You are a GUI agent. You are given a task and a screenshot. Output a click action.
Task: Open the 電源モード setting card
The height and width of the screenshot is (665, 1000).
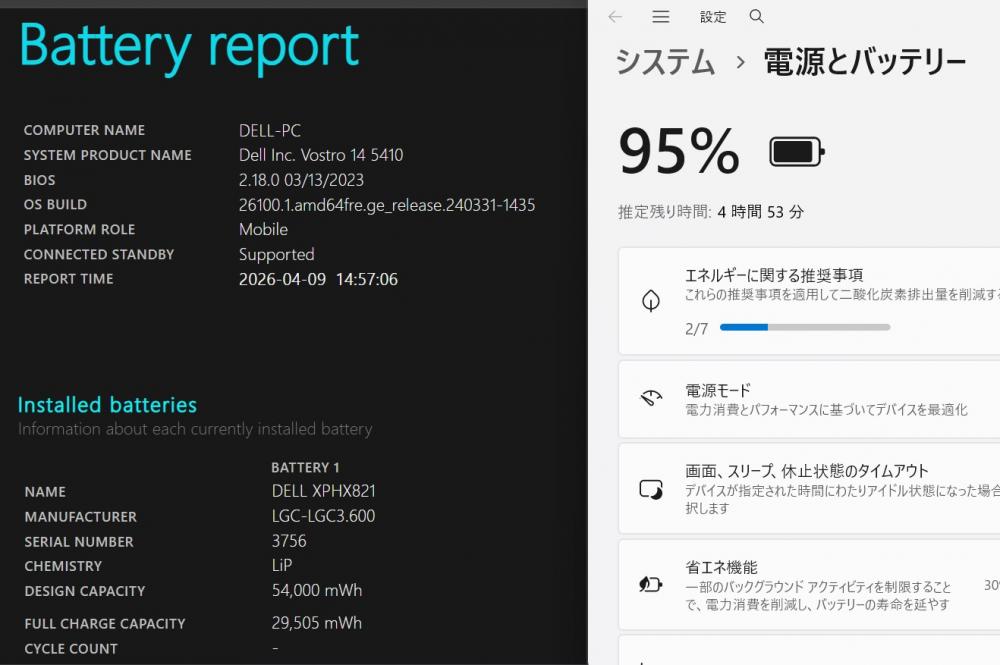point(809,399)
